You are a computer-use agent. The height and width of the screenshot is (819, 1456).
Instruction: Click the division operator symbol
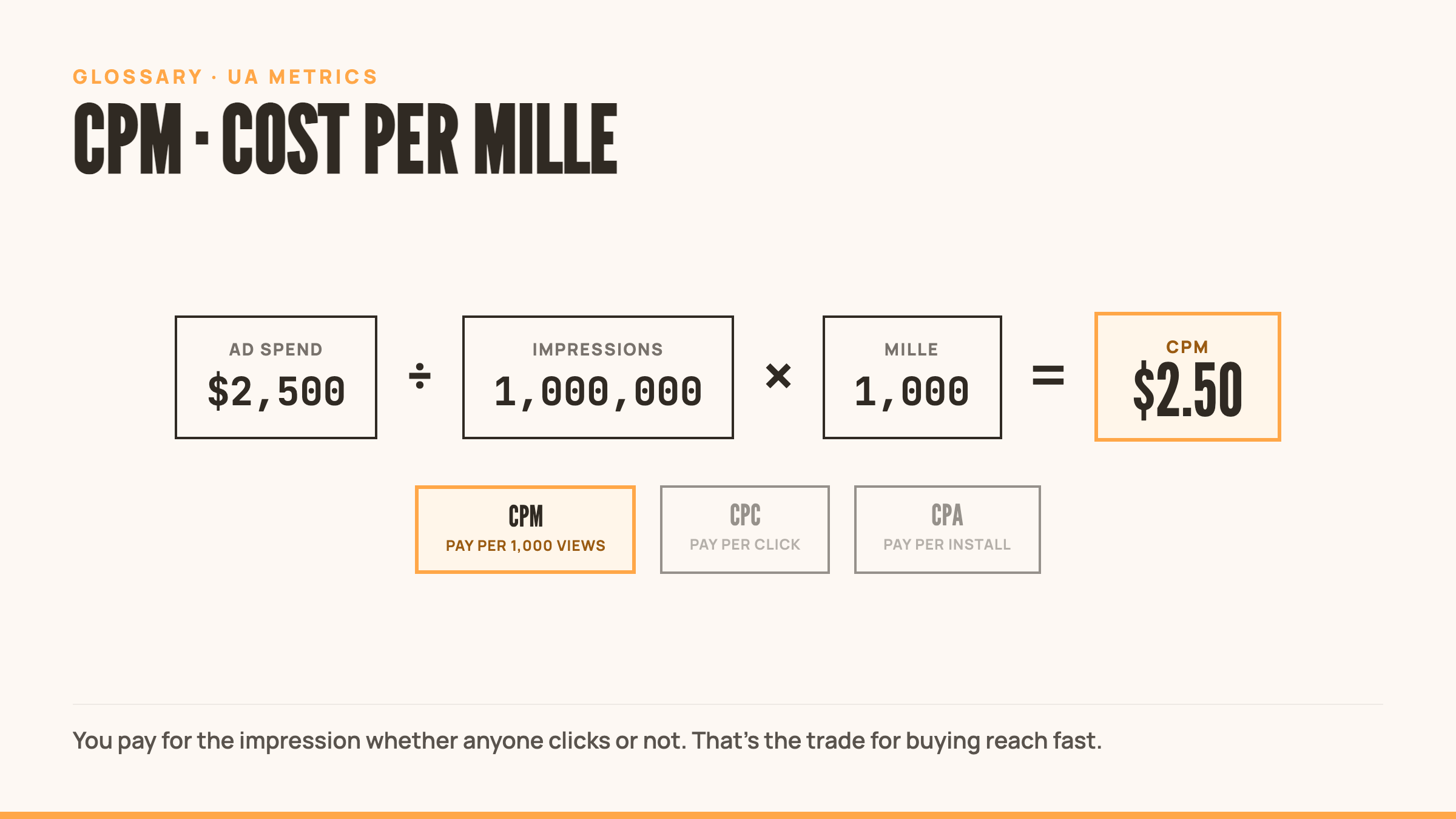tap(420, 376)
